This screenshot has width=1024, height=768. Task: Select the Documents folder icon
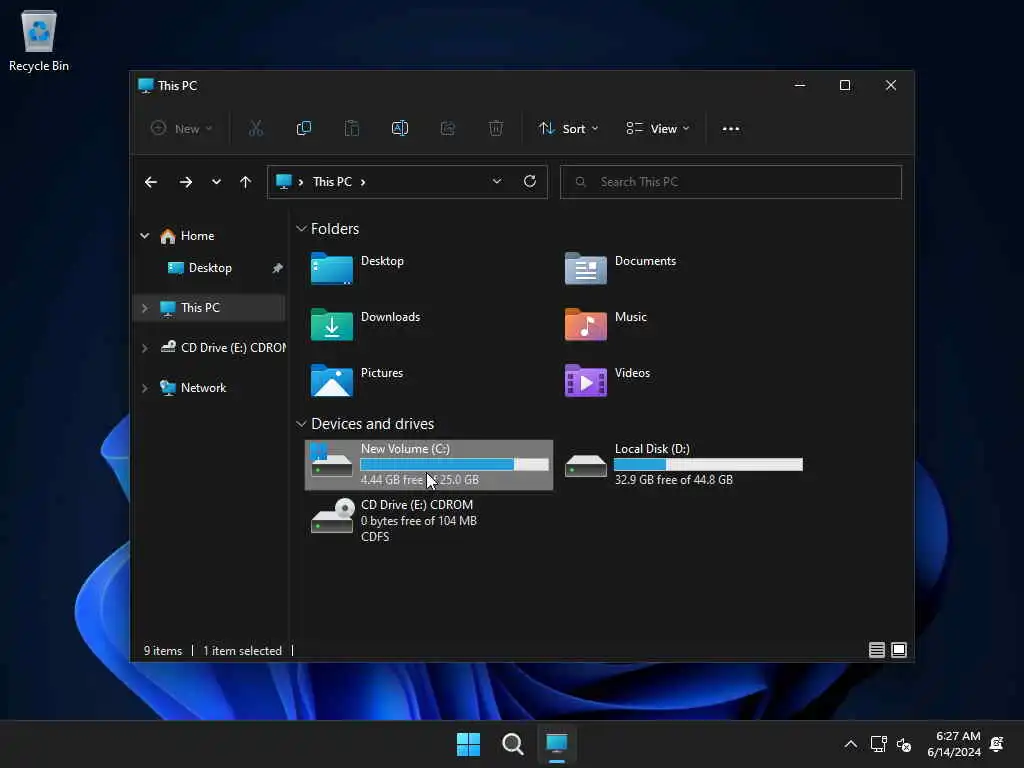tap(585, 268)
